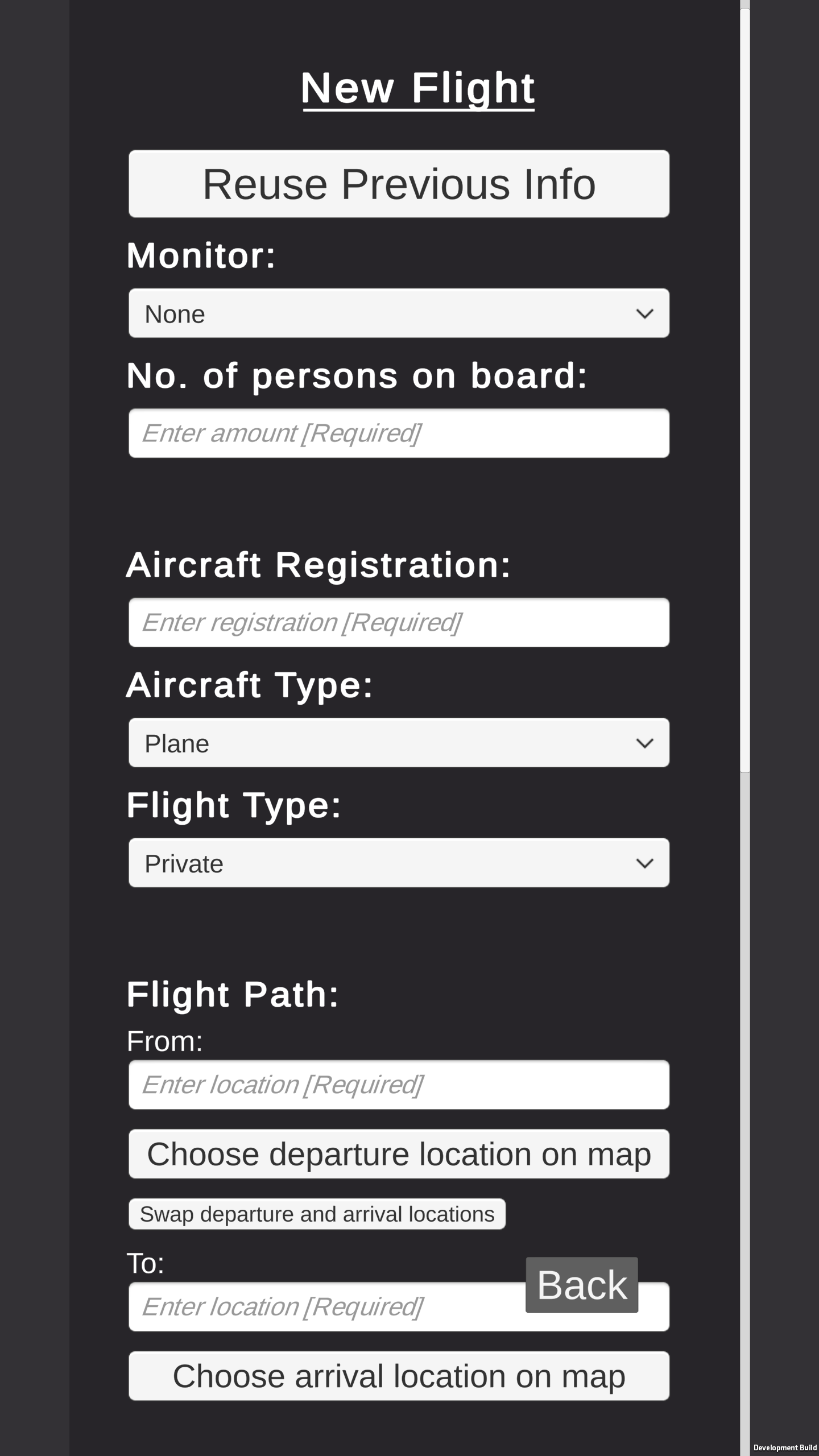The height and width of the screenshot is (1456, 819).
Task: Swap departure and arrival locations
Action: tap(317, 1214)
